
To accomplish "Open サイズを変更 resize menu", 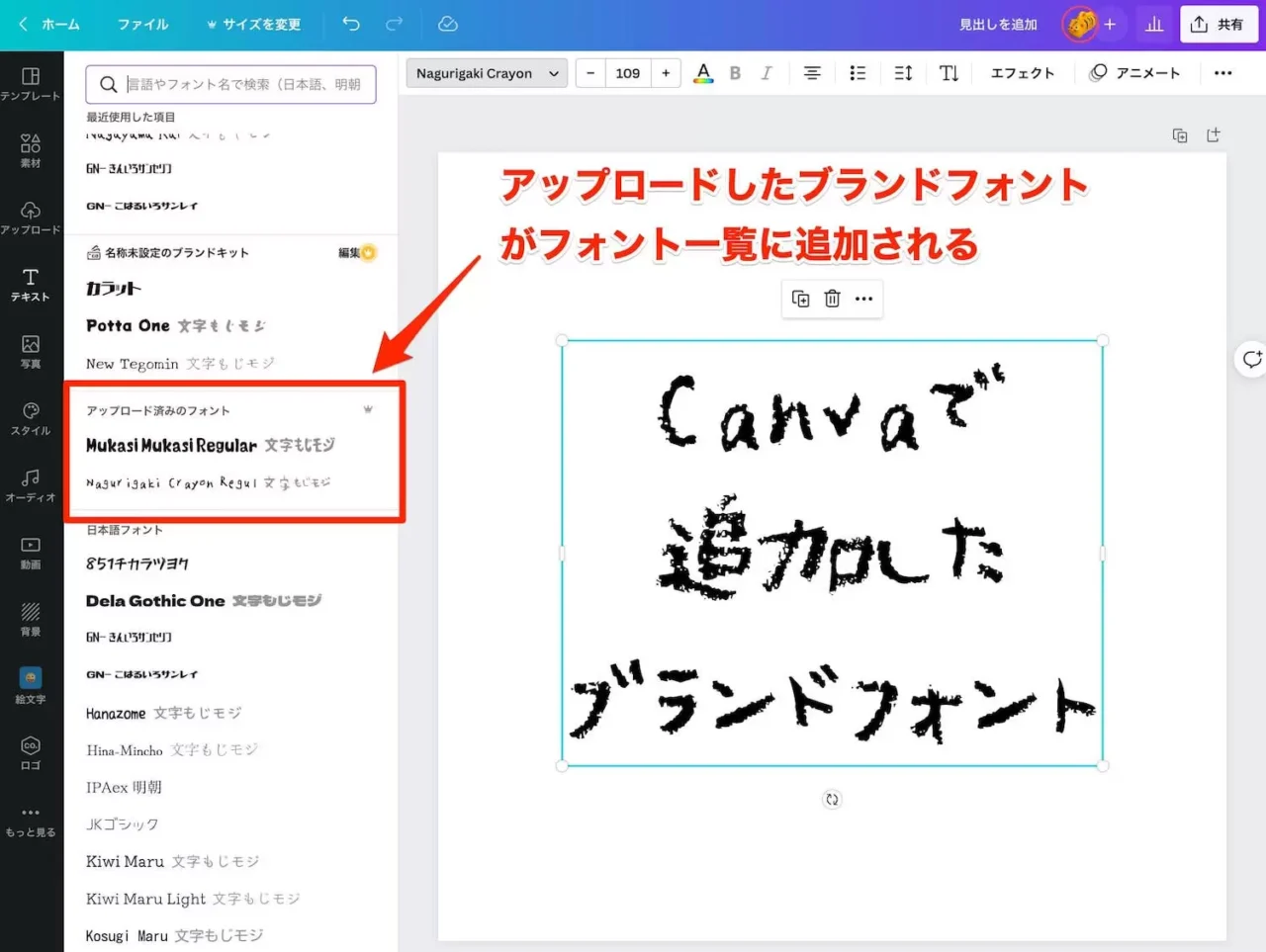I will point(253,24).
